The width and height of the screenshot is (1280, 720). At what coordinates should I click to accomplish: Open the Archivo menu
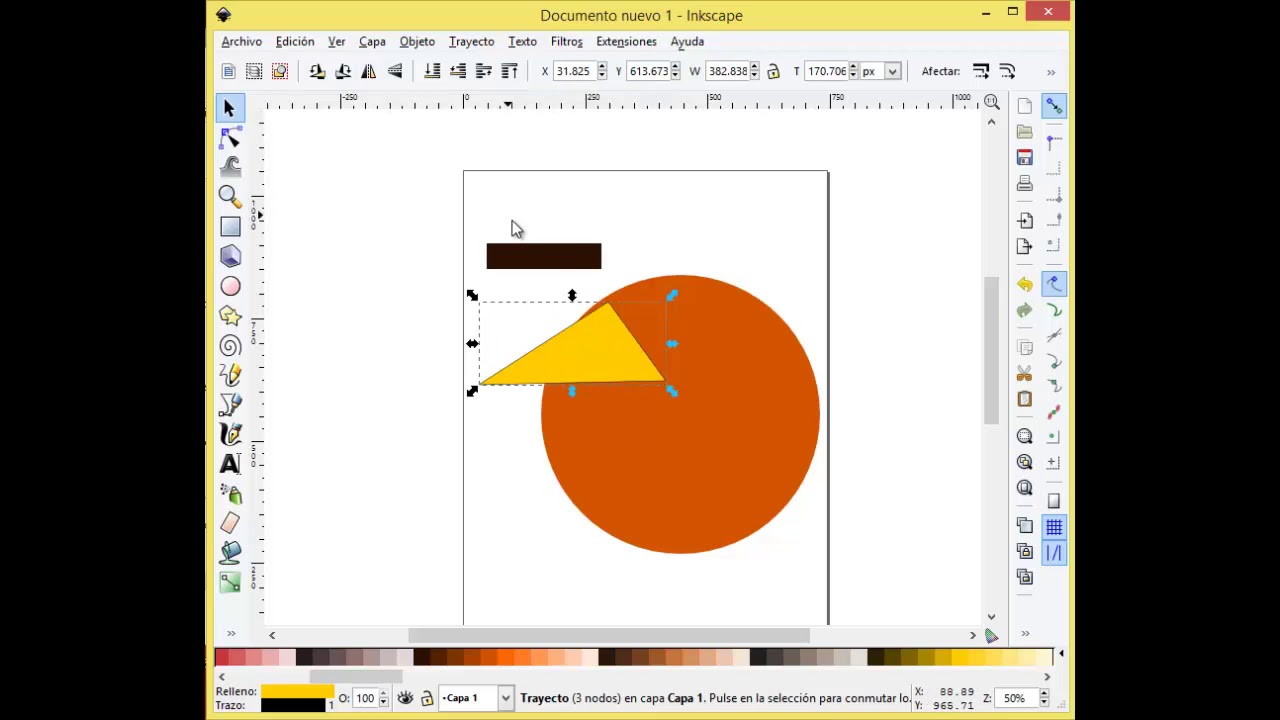point(242,42)
